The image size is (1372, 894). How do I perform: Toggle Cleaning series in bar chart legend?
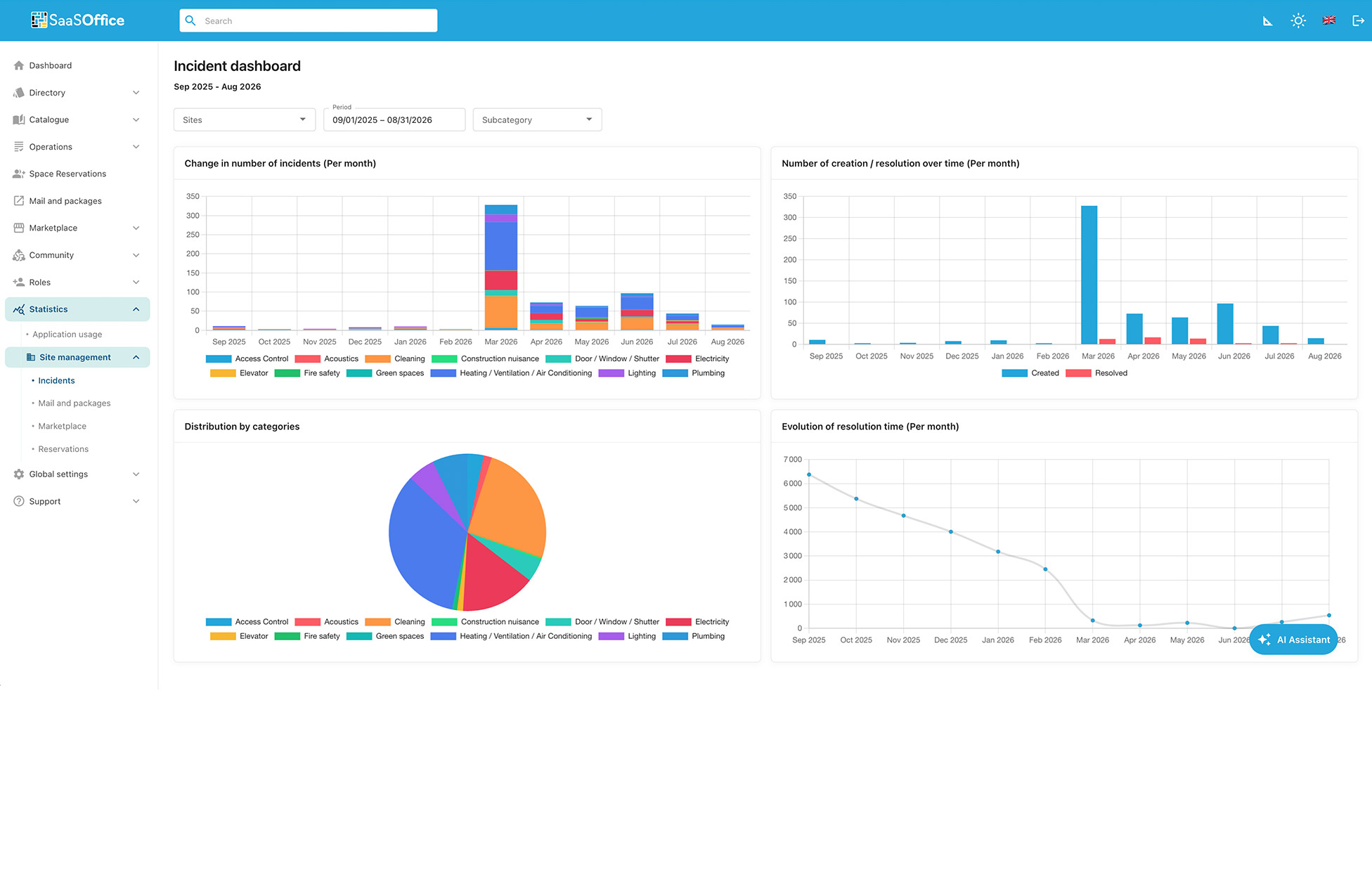tap(395, 358)
